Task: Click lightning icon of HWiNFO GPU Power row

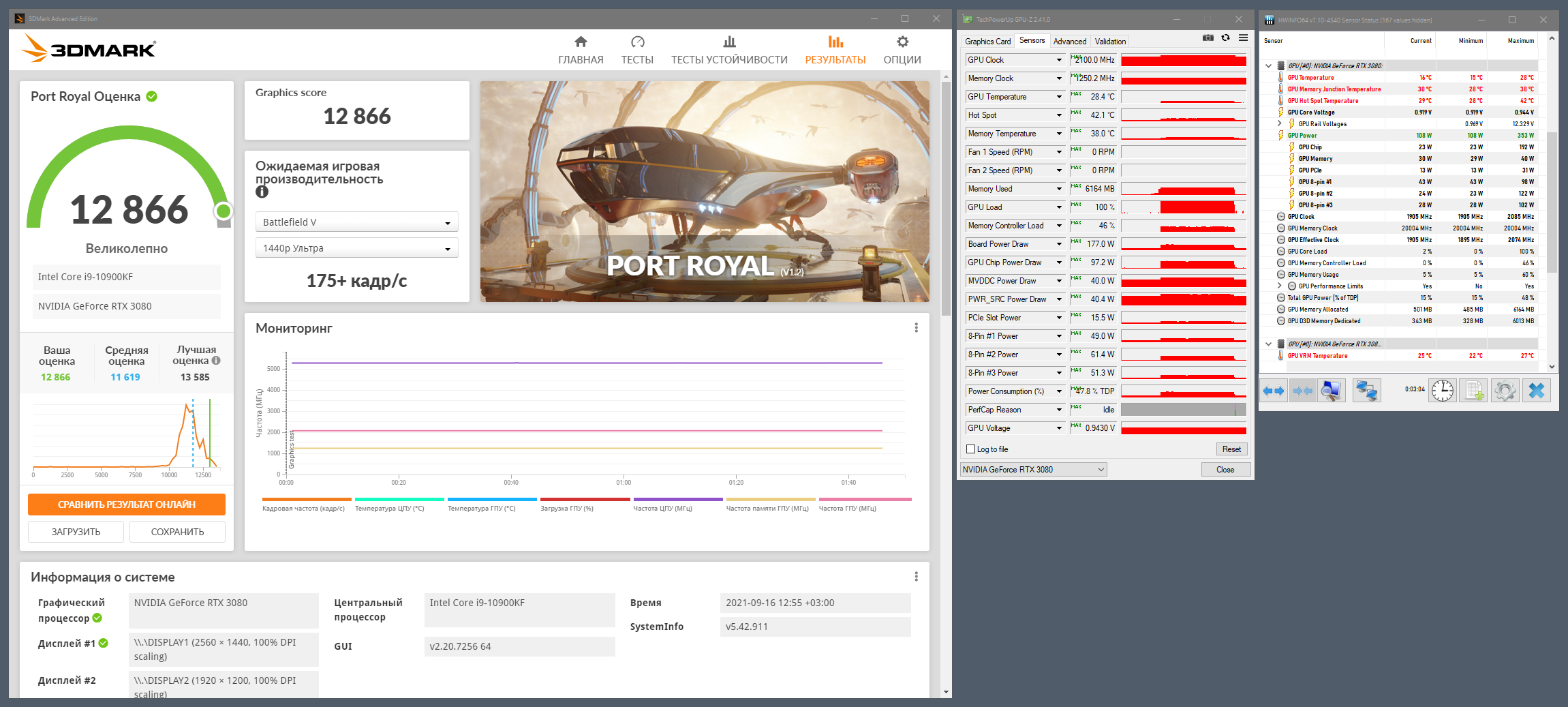Action: click(x=1280, y=136)
